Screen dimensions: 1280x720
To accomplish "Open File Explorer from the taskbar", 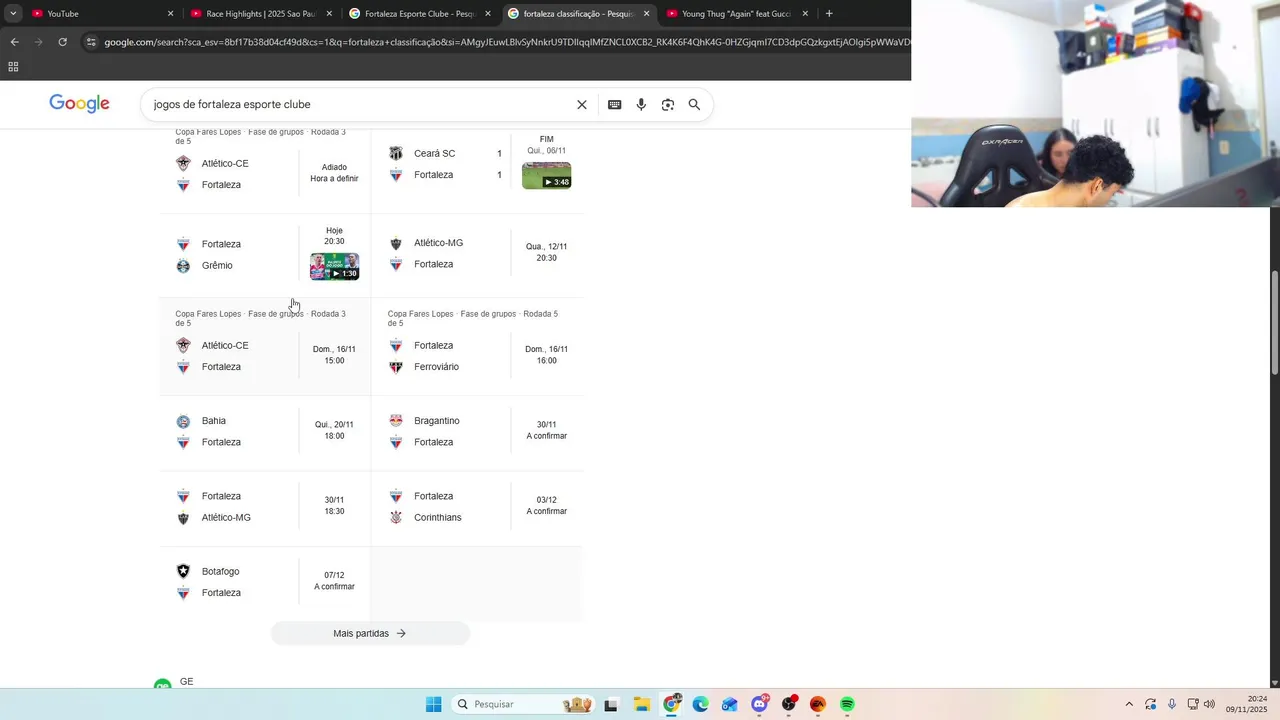I will click(642, 705).
